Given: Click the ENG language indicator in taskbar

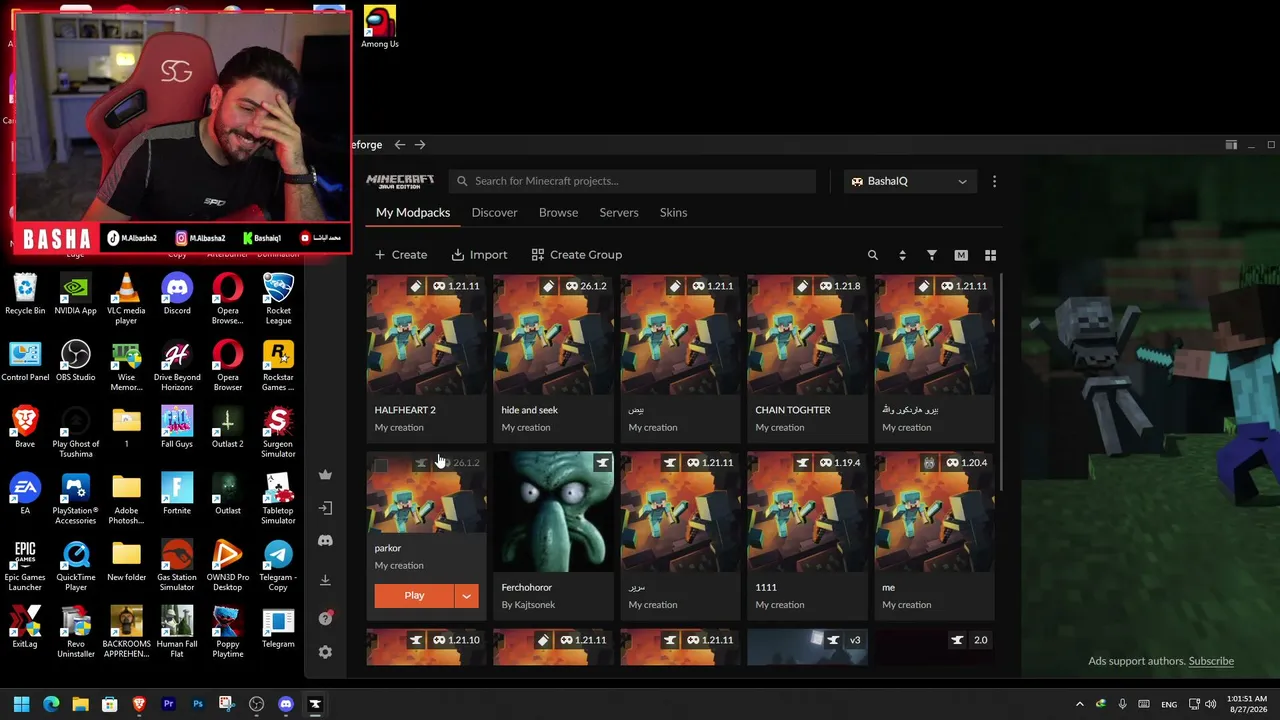Looking at the screenshot, I should 1168,704.
